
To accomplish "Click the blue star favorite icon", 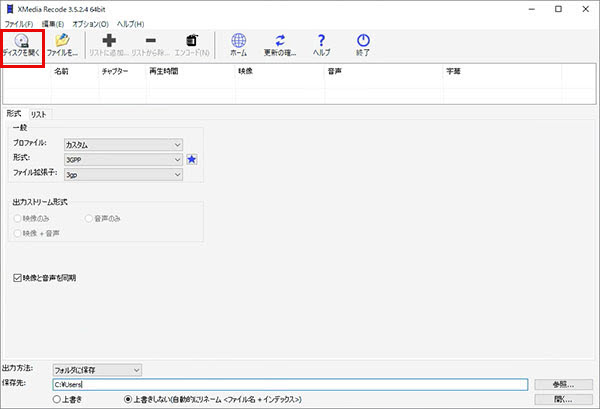I will click(x=192, y=159).
